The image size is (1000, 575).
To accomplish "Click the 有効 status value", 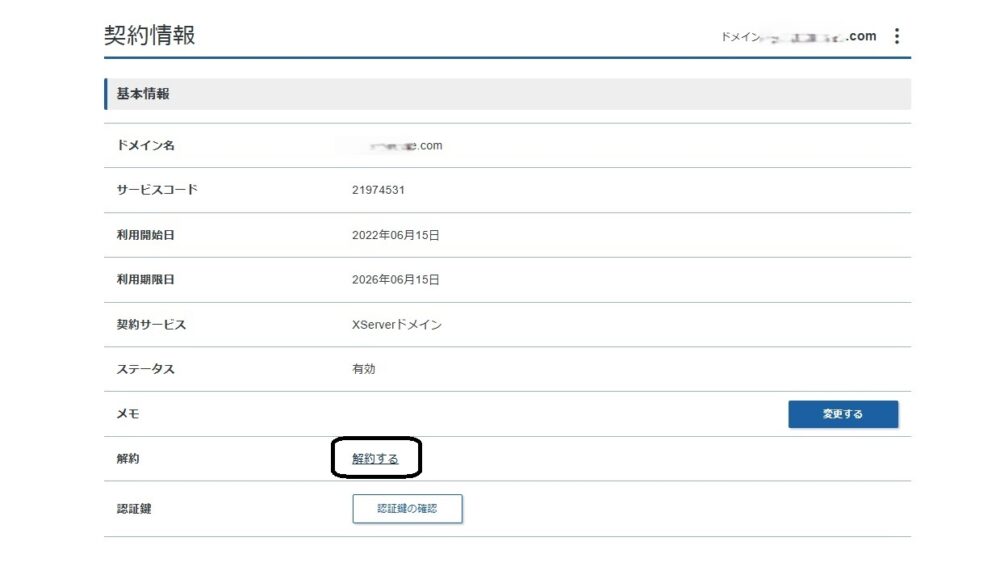I will click(363, 369).
